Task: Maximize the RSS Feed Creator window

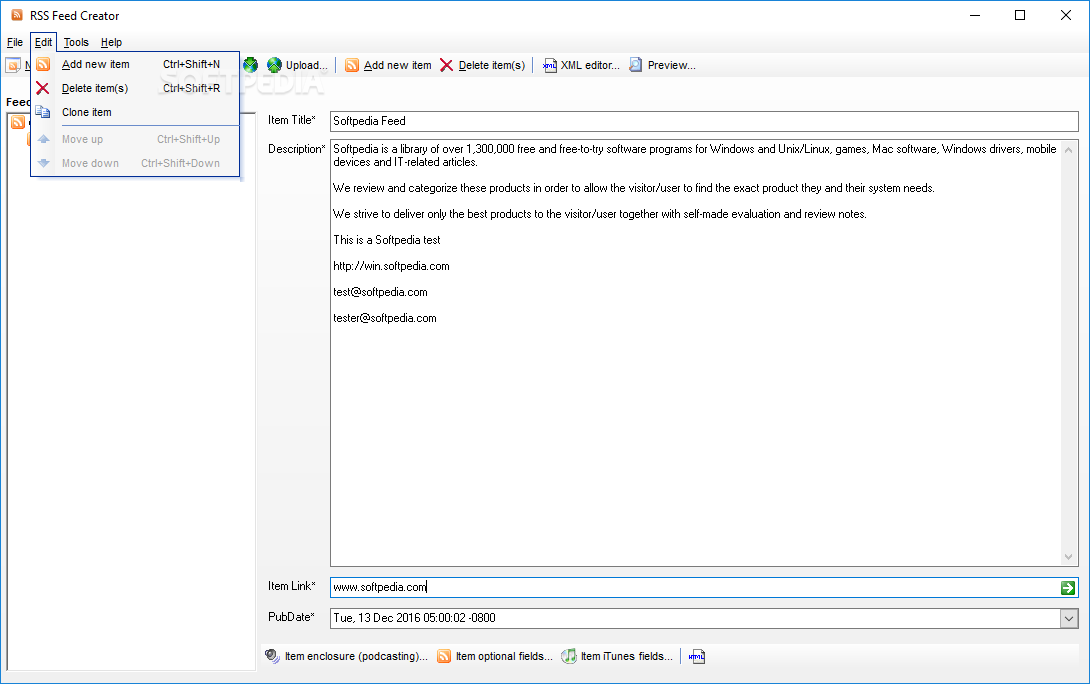Action: [x=1020, y=15]
